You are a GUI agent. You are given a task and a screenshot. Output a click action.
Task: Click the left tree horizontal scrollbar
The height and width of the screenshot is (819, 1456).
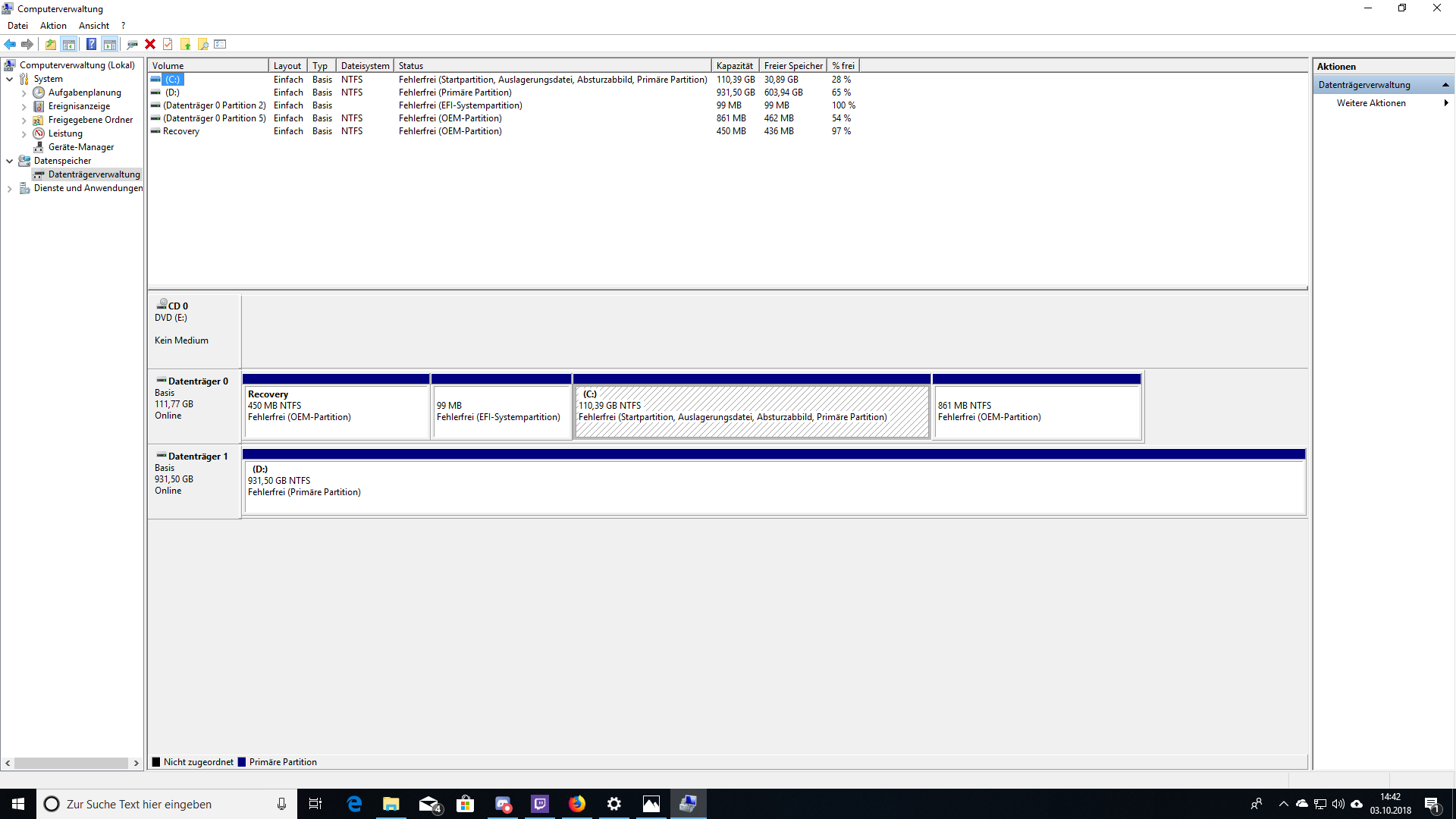(x=71, y=763)
